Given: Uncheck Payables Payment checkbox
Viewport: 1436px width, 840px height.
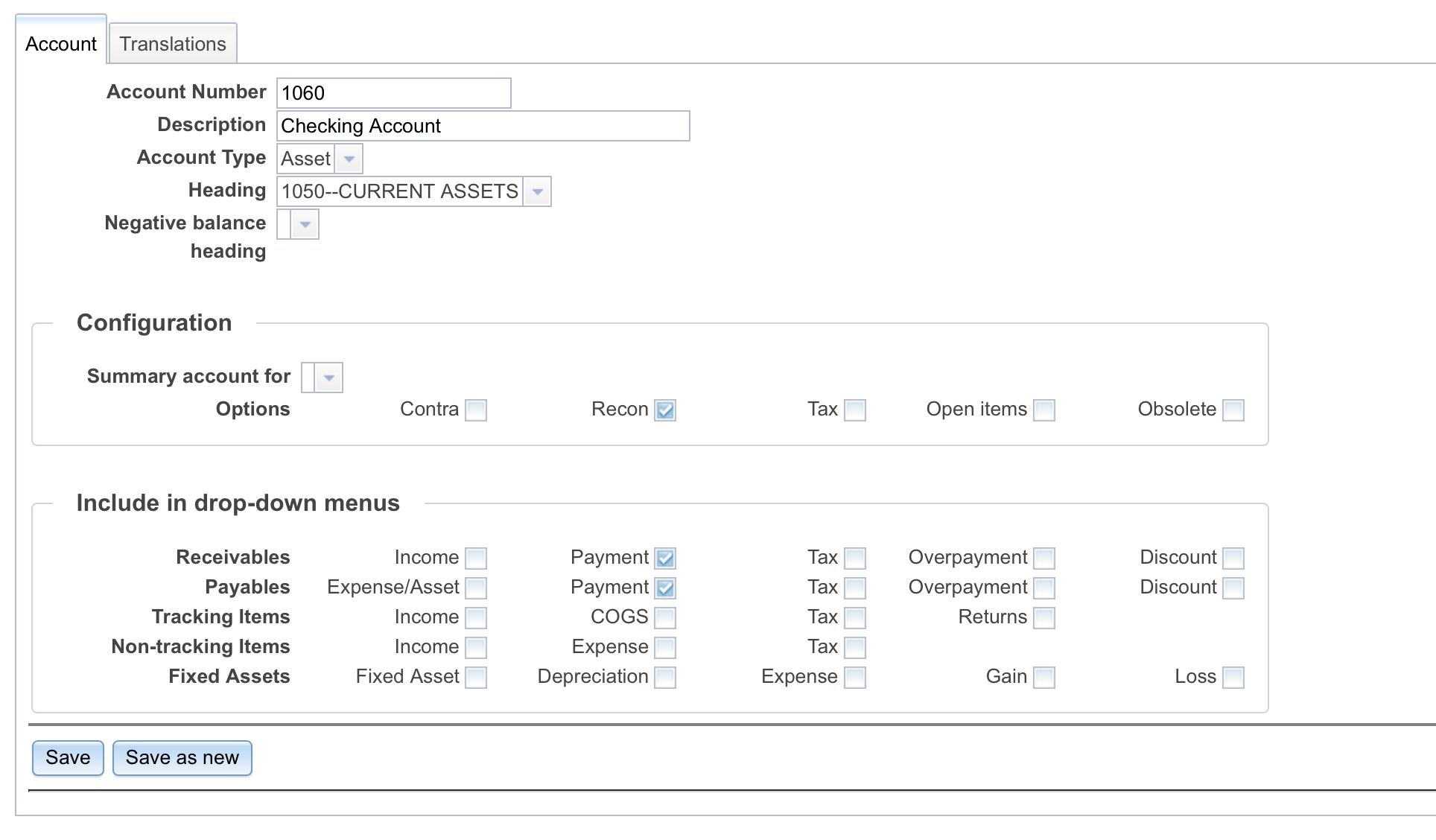Looking at the screenshot, I should 665,588.
